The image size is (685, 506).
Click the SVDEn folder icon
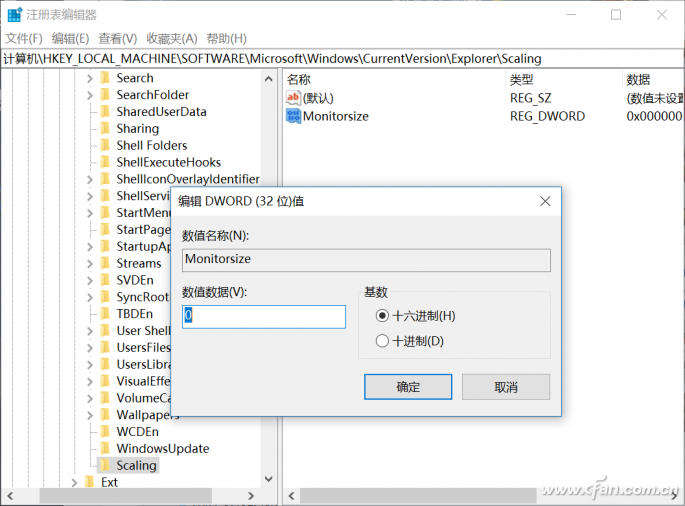105,280
